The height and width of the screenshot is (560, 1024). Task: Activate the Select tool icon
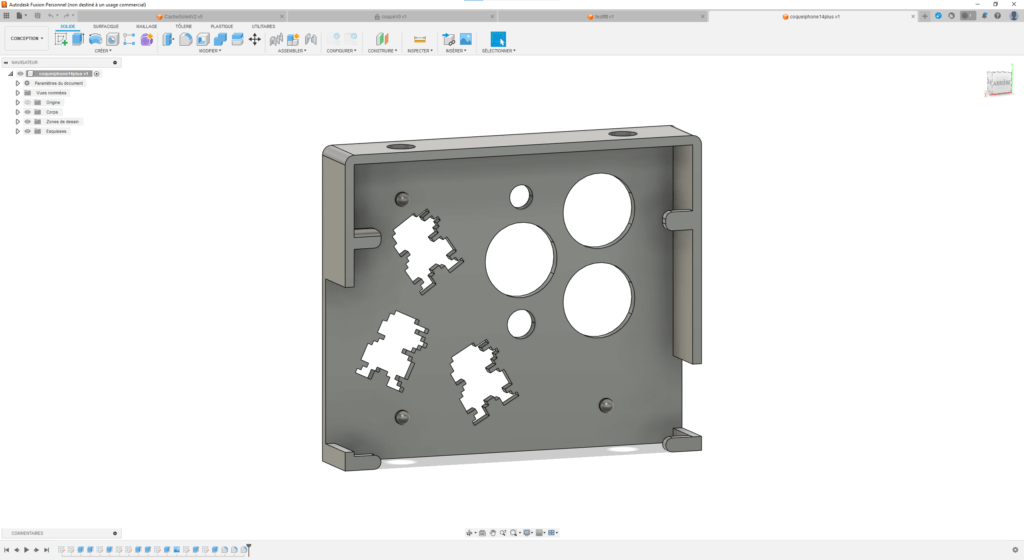(x=498, y=39)
